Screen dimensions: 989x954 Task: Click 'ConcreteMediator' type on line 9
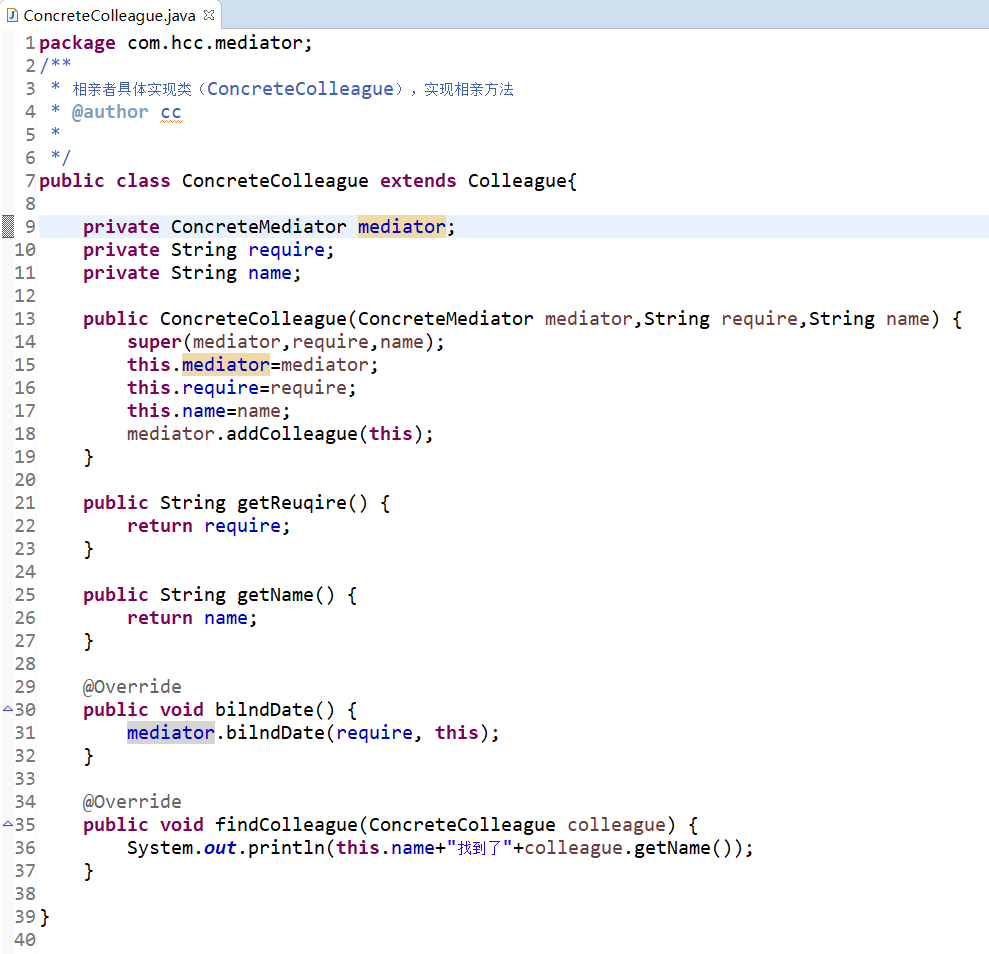pos(259,226)
